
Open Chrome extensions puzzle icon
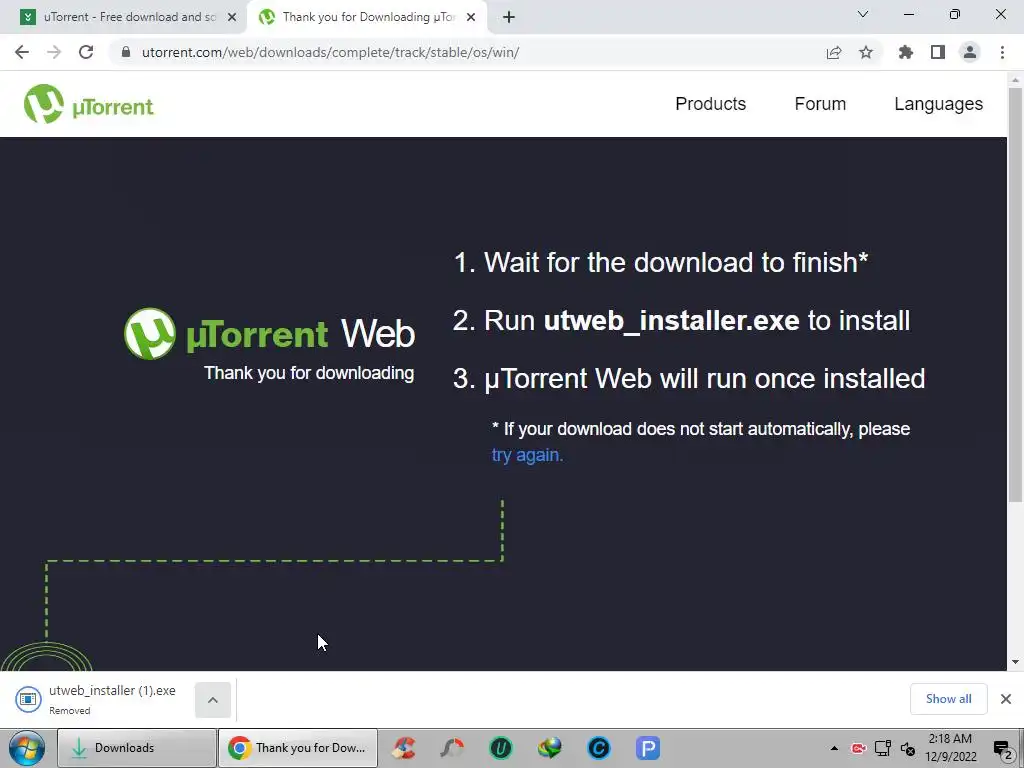pyautogui.click(x=906, y=52)
